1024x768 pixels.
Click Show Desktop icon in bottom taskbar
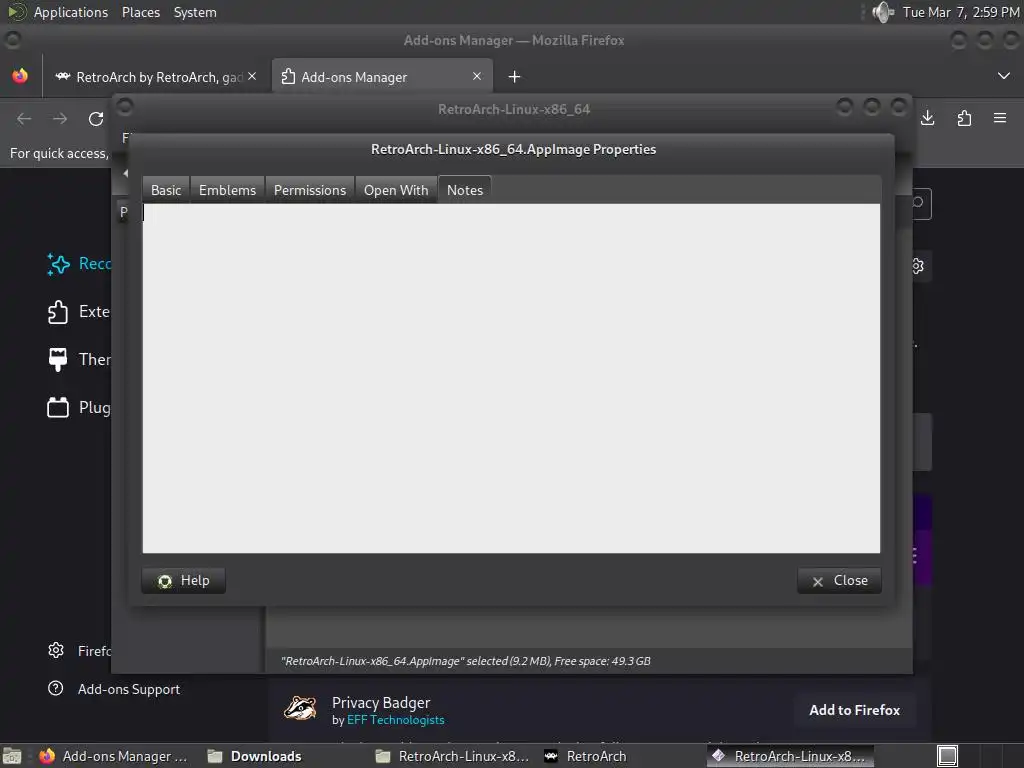point(12,756)
